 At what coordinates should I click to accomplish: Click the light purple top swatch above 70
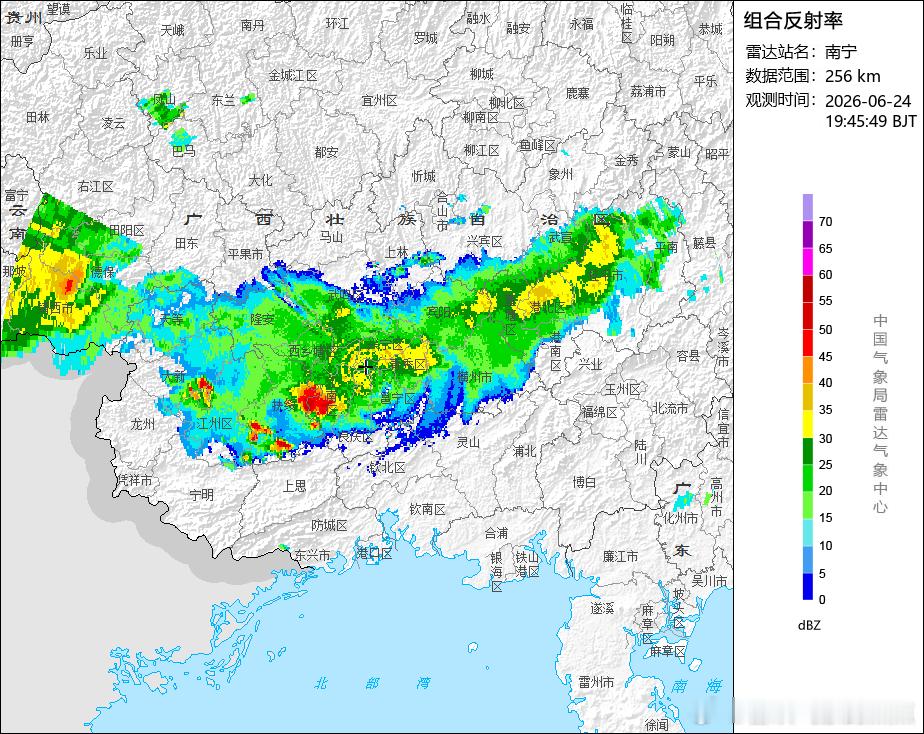(807, 207)
